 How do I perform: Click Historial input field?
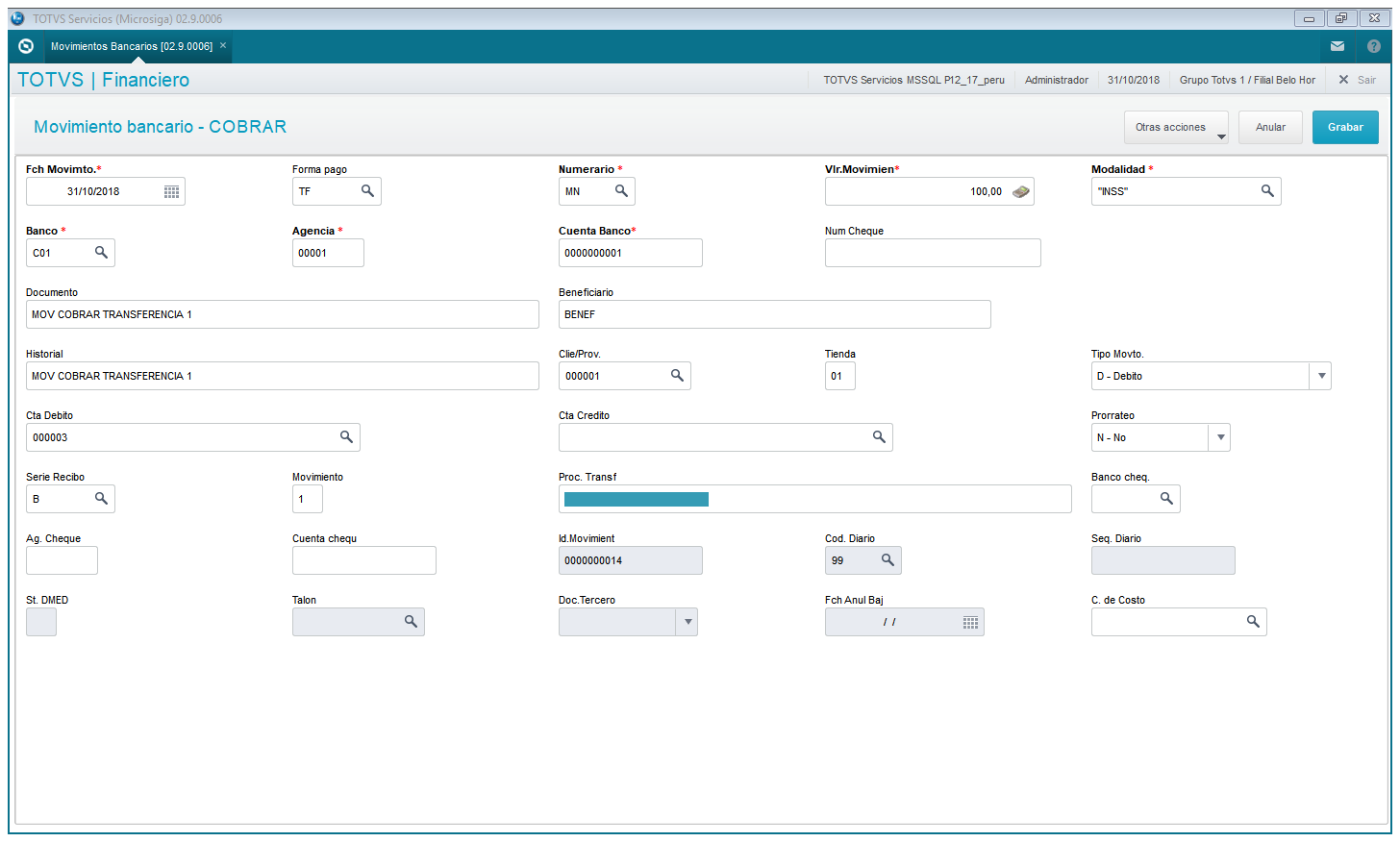coord(282,376)
